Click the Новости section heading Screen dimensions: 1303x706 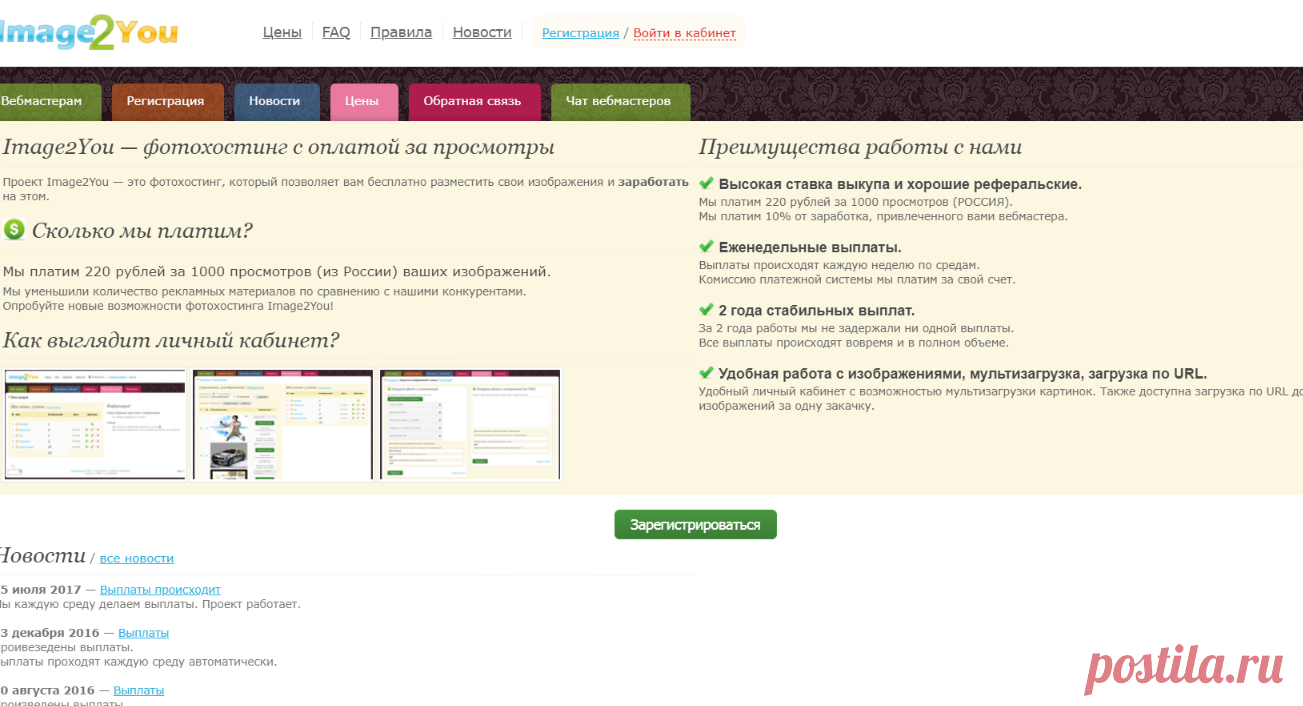42,556
